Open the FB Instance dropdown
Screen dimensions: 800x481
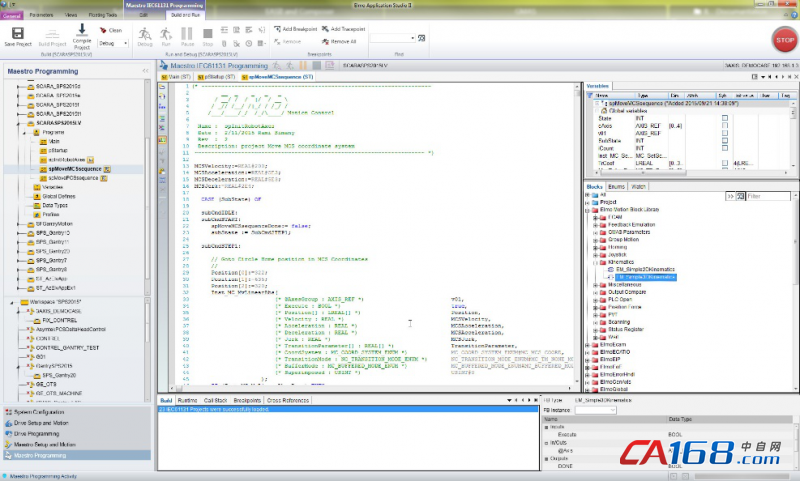pos(613,410)
